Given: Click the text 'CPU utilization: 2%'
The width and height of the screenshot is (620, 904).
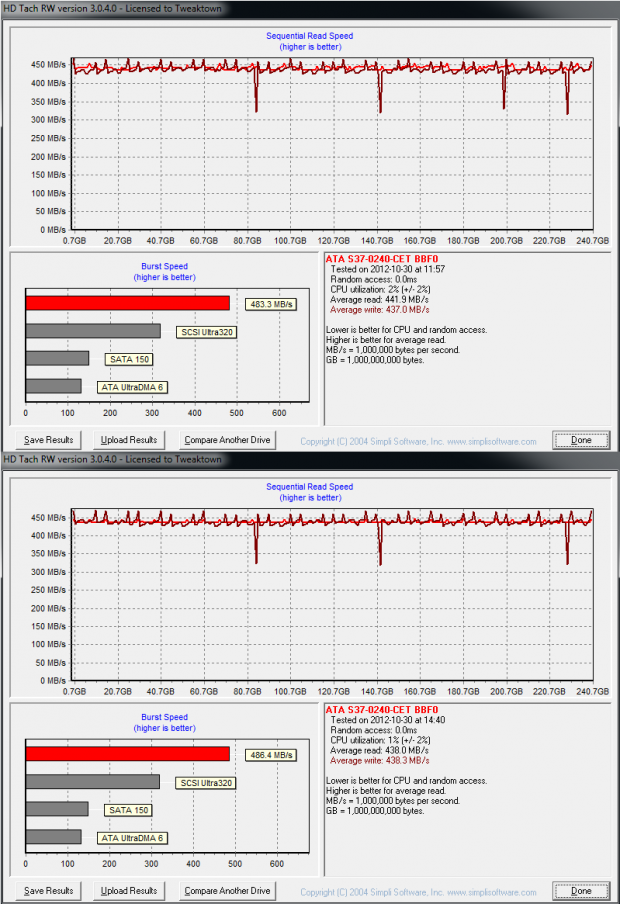Looking at the screenshot, I should [365, 289].
